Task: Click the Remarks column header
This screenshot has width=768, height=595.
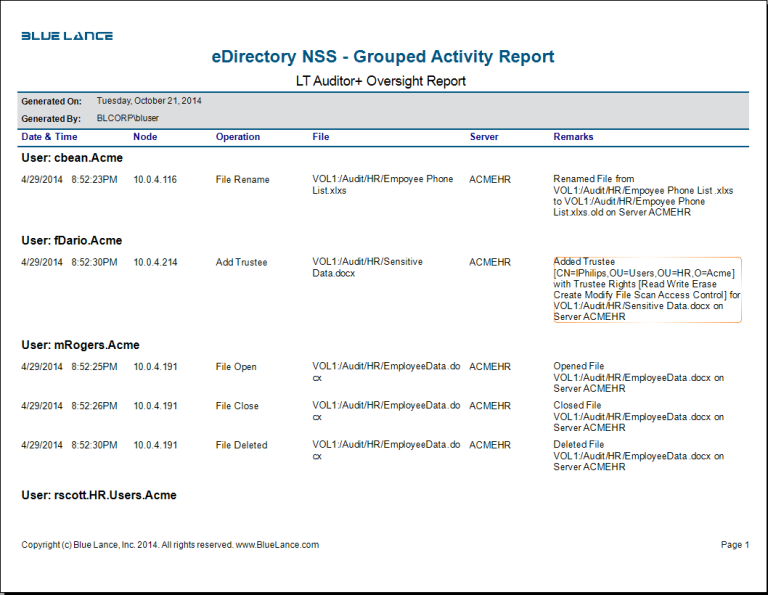Action: coord(573,137)
